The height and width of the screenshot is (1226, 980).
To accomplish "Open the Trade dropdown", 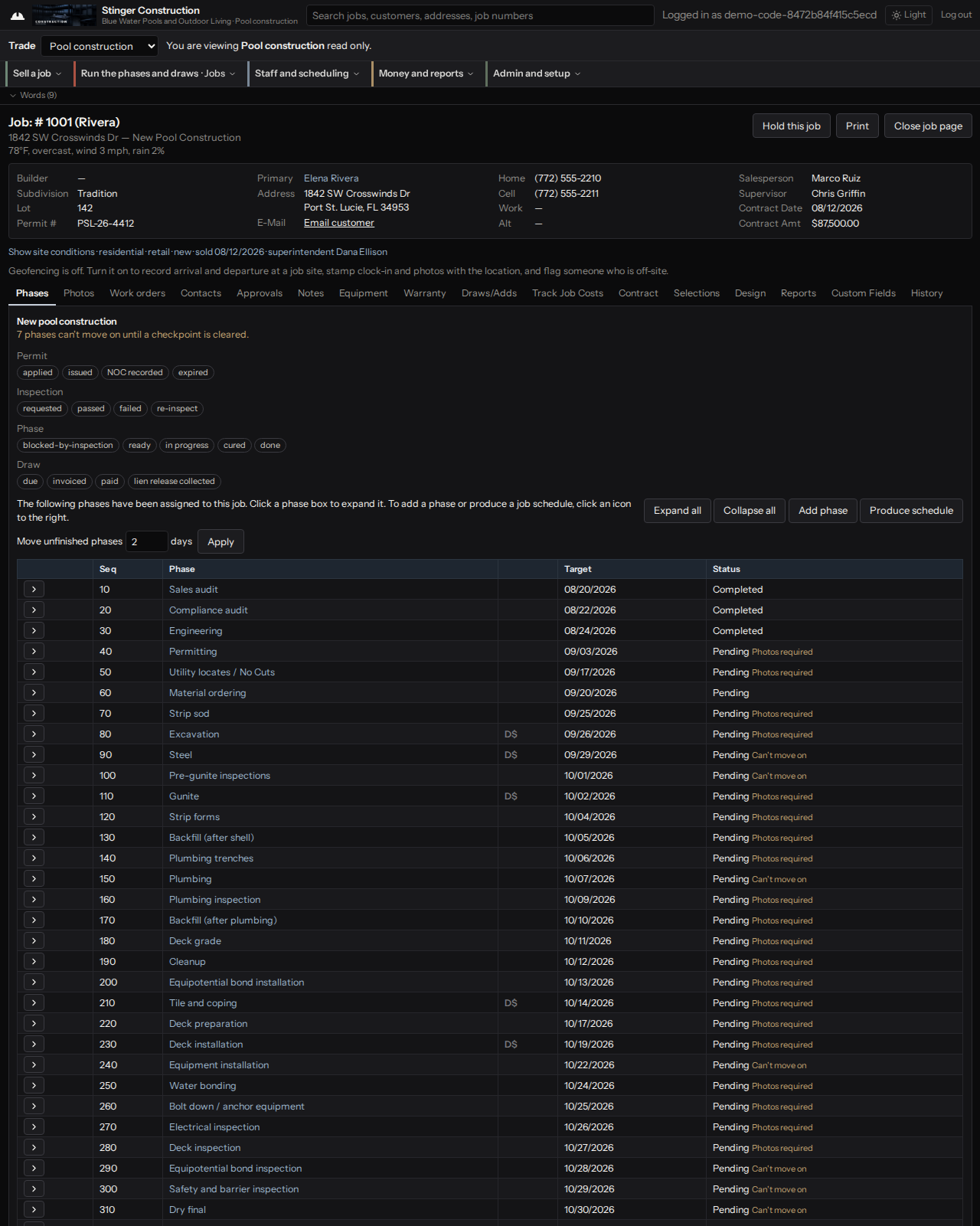I will click(x=100, y=47).
